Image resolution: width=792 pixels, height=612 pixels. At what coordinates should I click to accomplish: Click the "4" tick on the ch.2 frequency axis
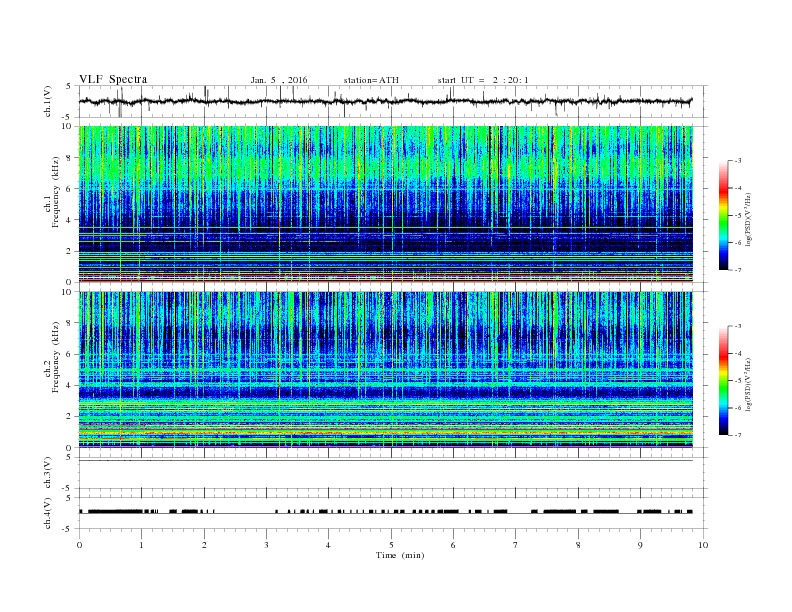70,385
